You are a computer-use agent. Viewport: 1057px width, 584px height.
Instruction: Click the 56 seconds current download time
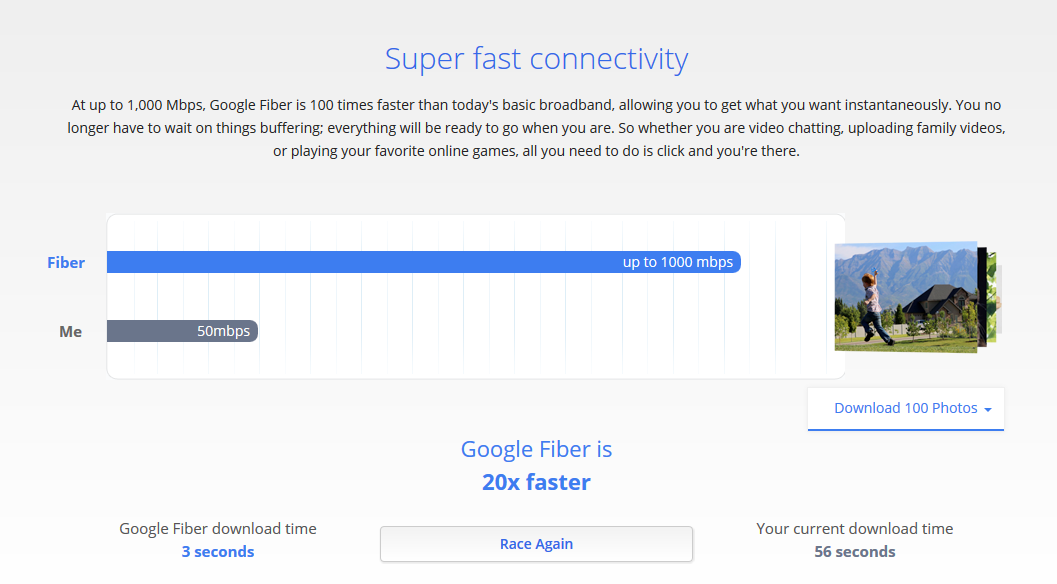(x=855, y=552)
